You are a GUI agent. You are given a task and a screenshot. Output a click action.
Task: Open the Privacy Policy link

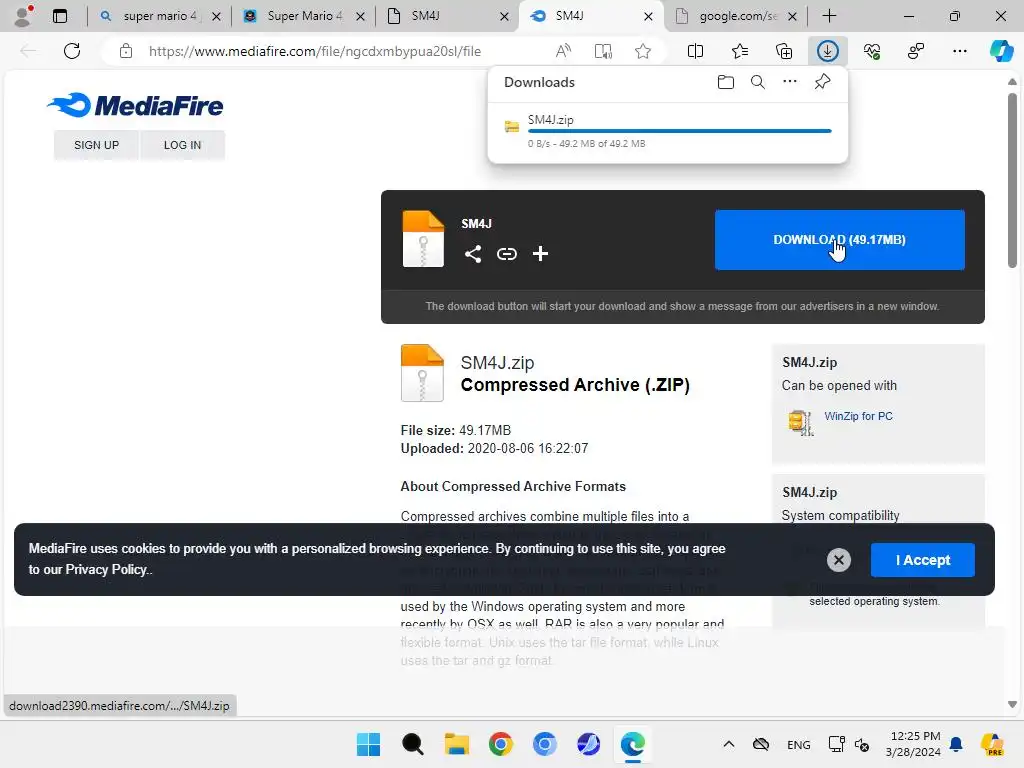(x=105, y=569)
